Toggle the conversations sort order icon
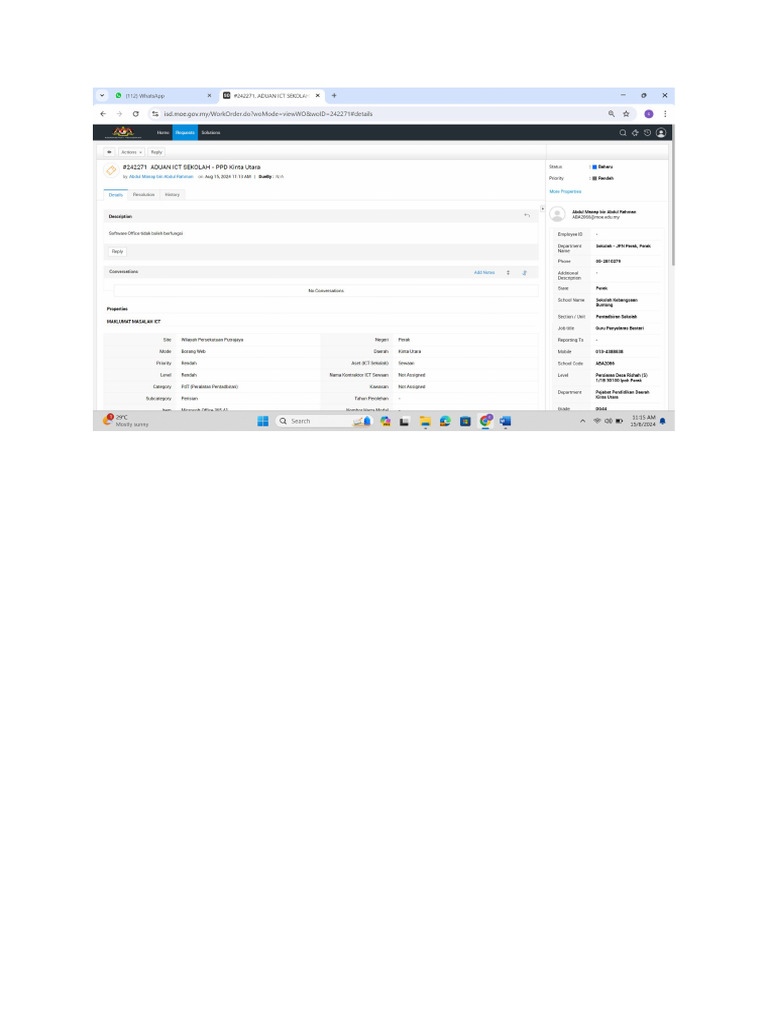768x1024 pixels. pyautogui.click(x=508, y=272)
